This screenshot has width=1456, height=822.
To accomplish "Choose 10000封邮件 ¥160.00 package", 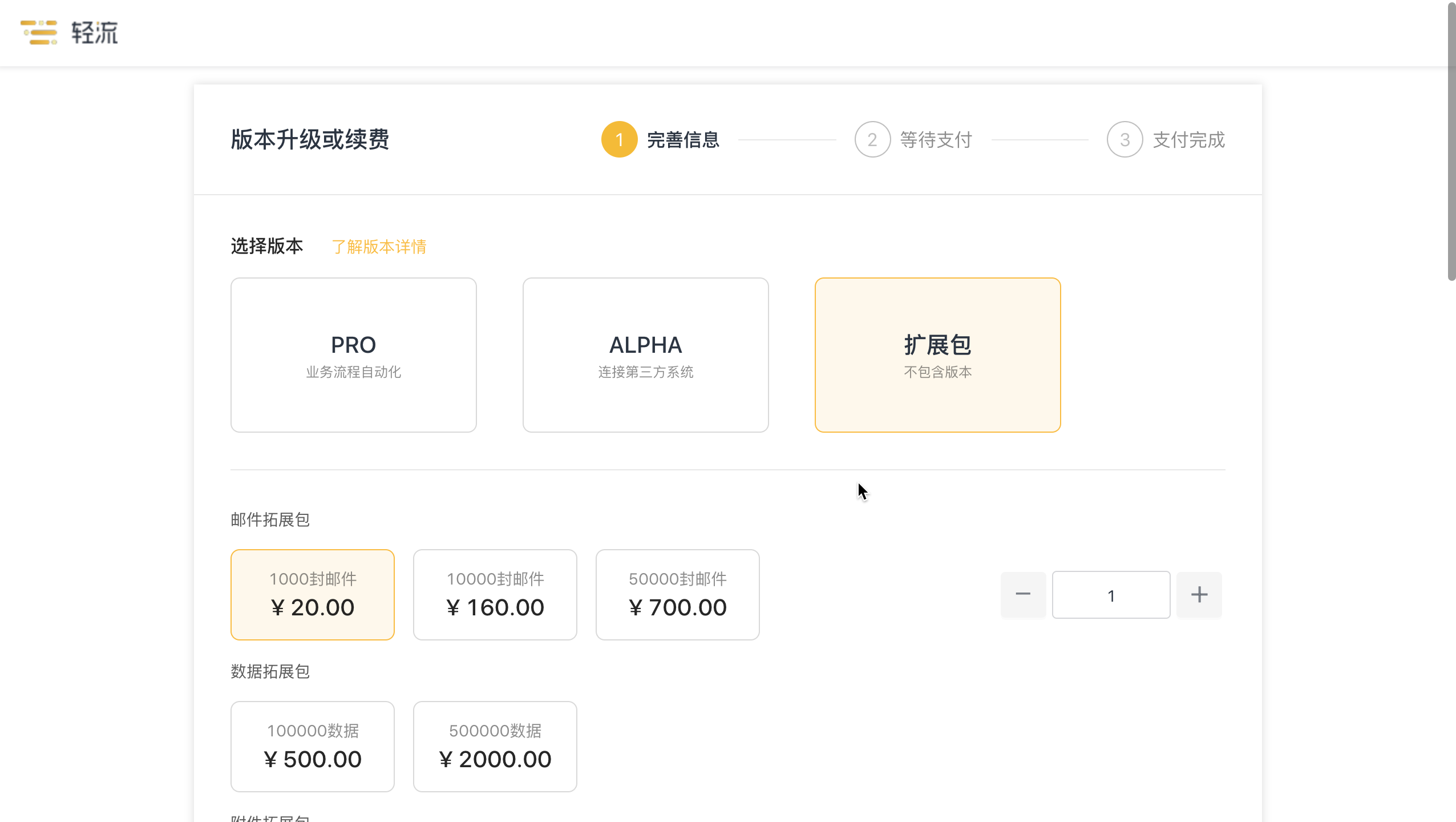I will [495, 595].
